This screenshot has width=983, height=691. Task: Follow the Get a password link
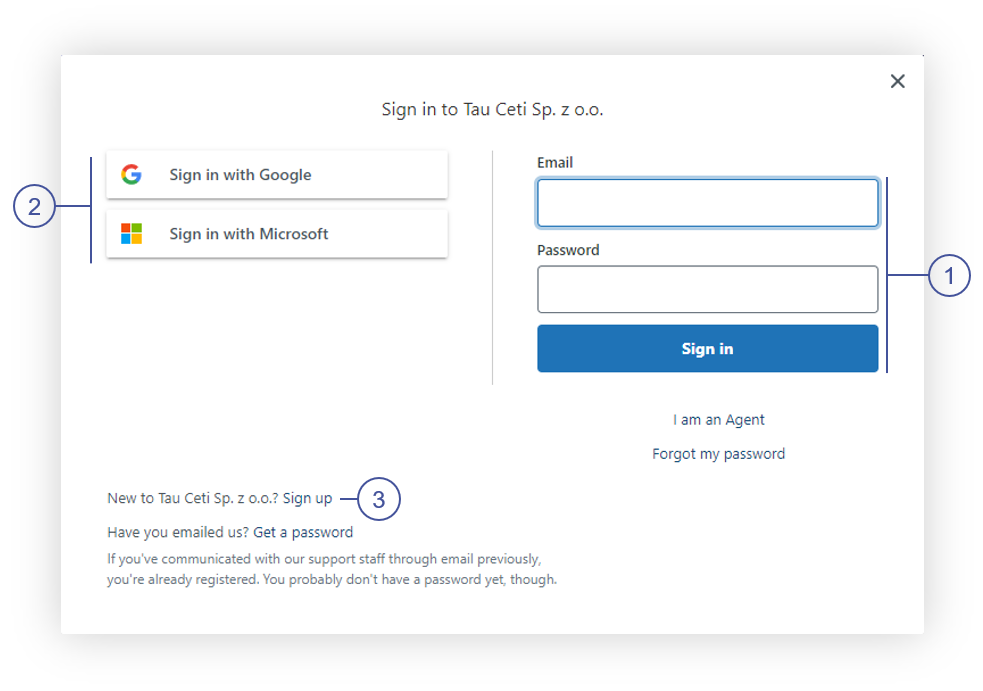coord(303,532)
